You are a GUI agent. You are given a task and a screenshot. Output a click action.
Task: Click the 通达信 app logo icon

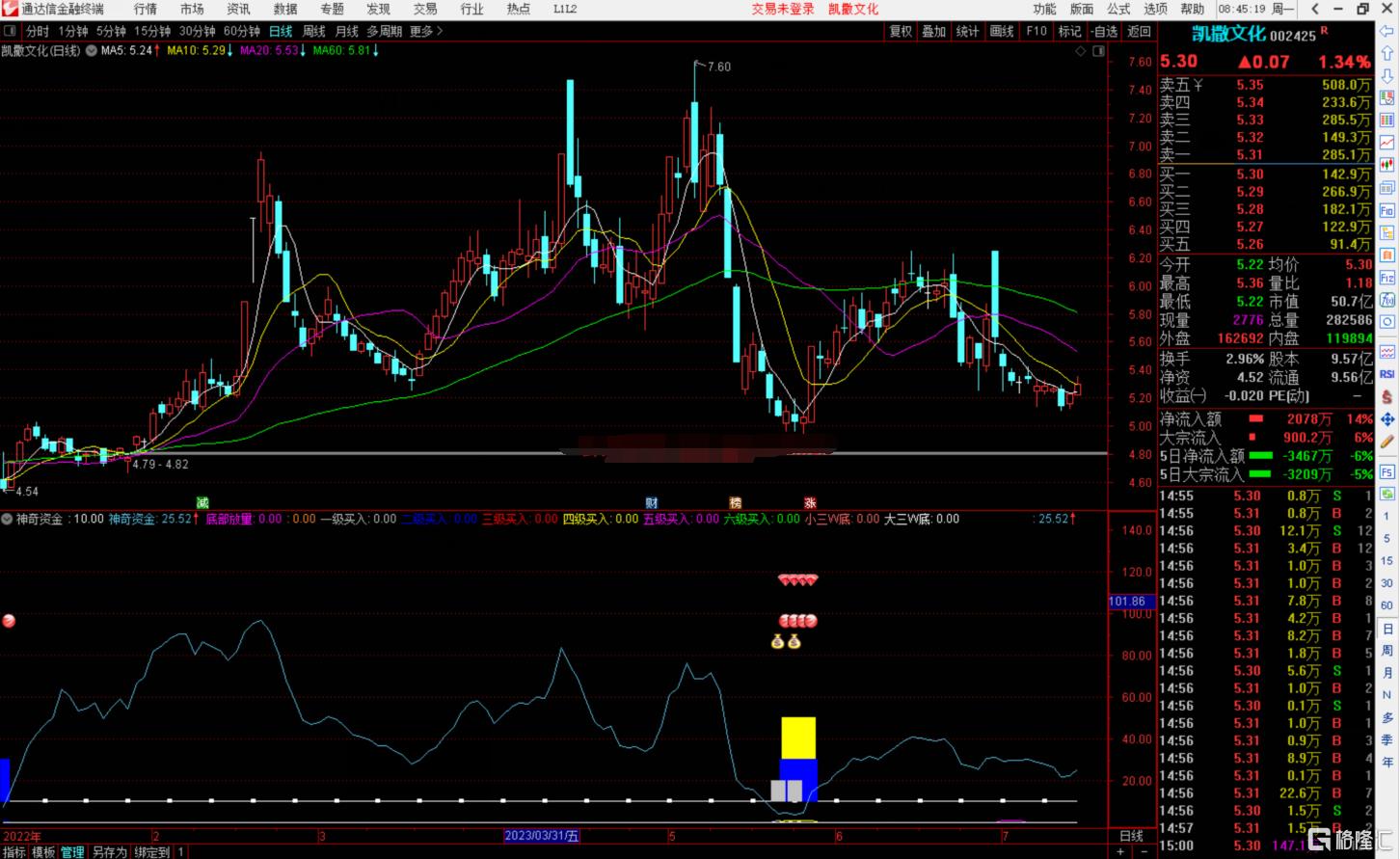(x=9, y=9)
